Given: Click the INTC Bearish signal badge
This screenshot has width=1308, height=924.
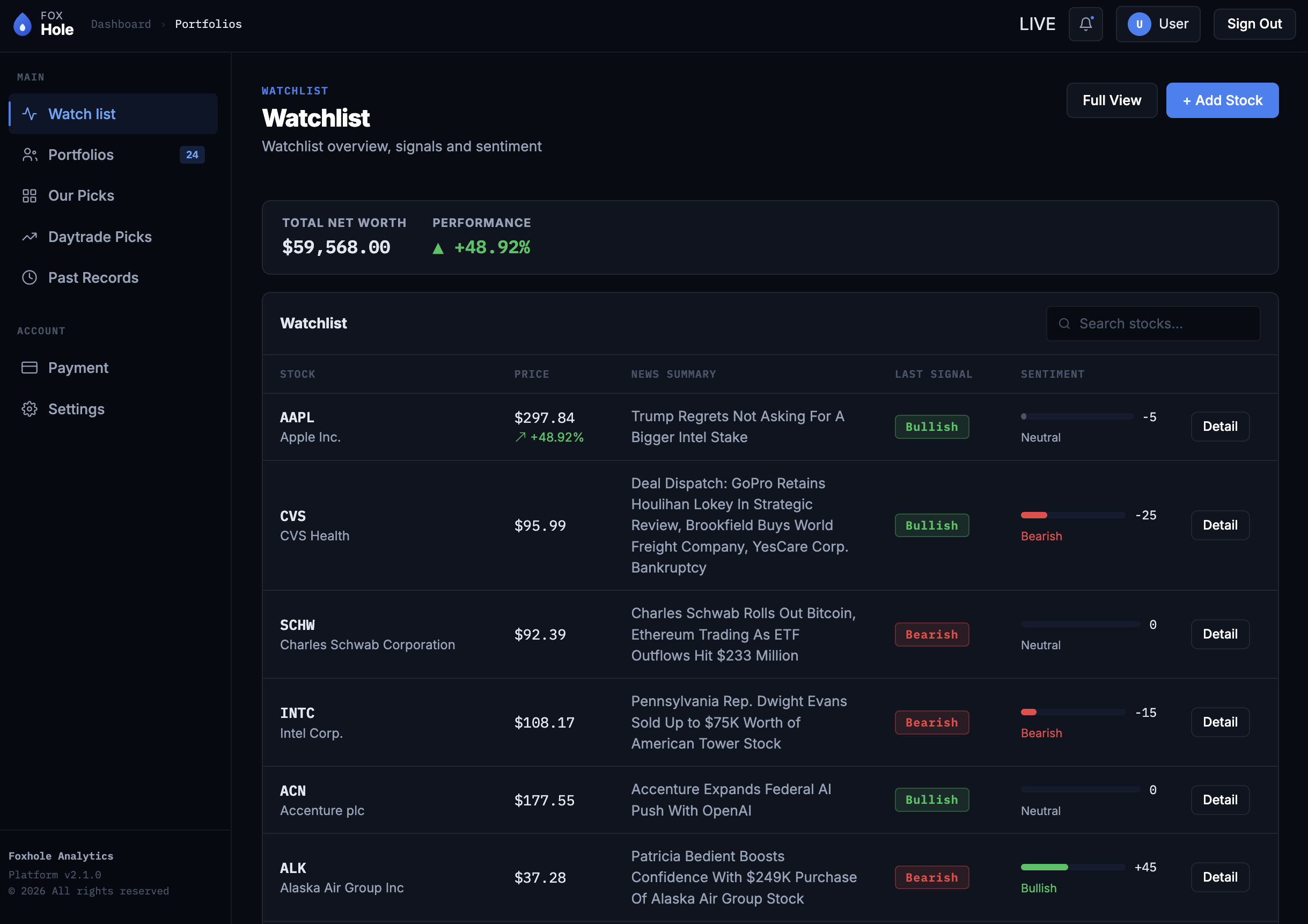Looking at the screenshot, I should coord(931,722).
